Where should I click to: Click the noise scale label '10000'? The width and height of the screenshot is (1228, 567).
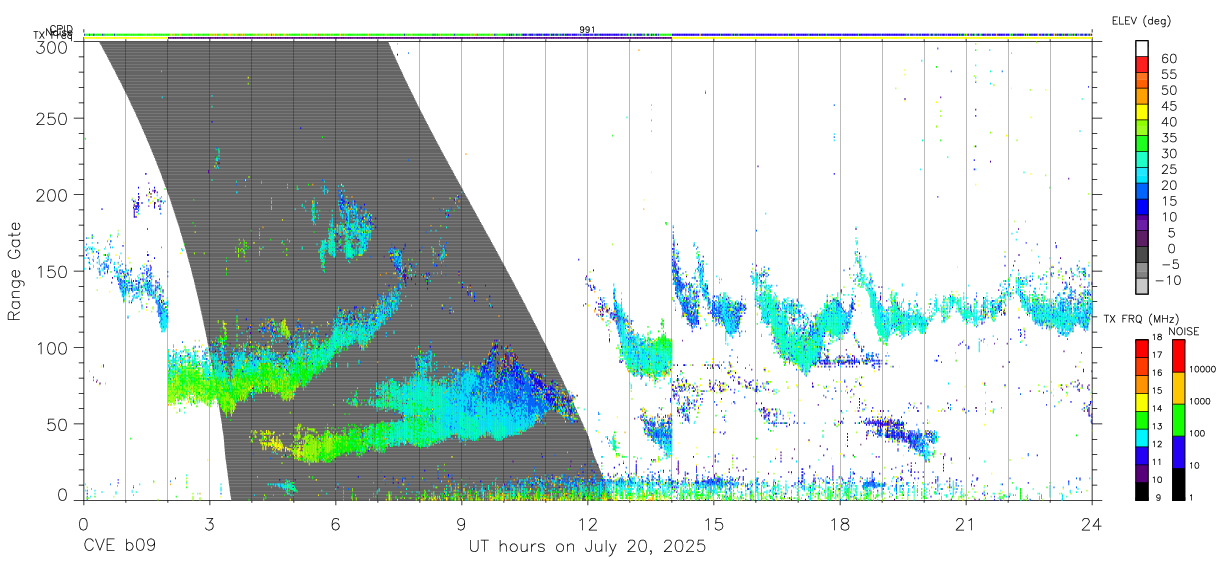[1202, 370]
